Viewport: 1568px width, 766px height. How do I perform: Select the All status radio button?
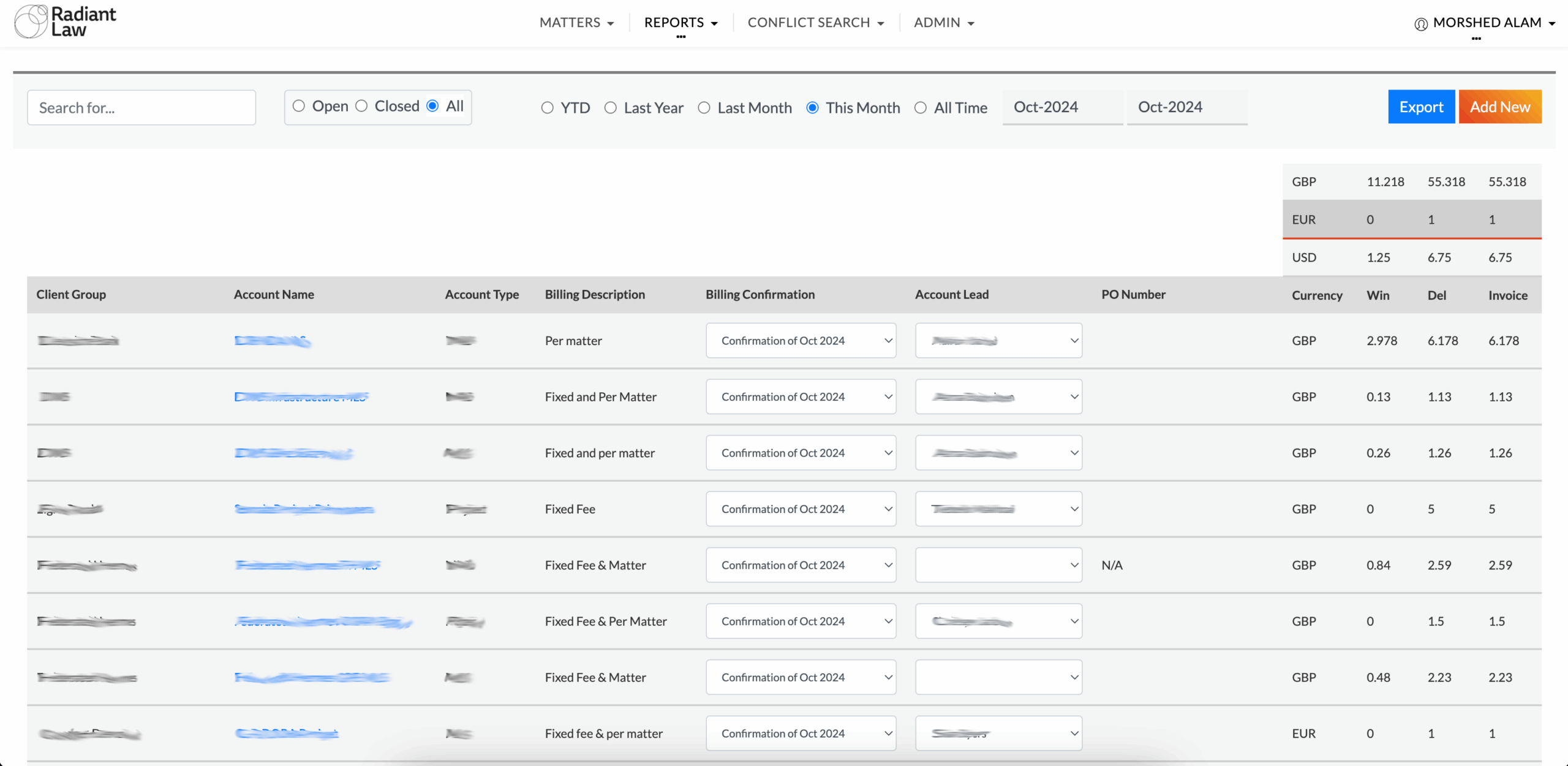[432, 106]
